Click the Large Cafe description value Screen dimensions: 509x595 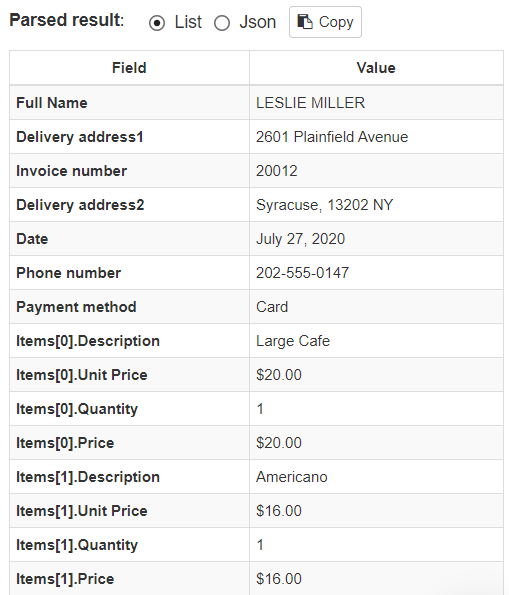(293, 341)
